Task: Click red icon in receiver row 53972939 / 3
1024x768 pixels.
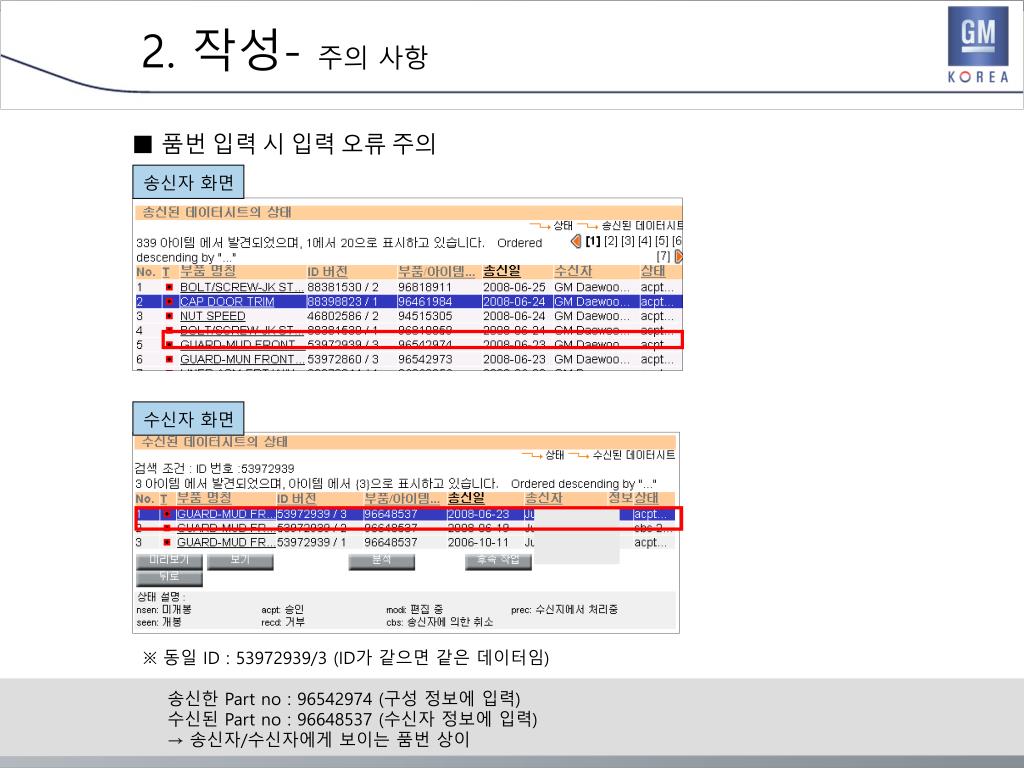Action: [167, 514]
